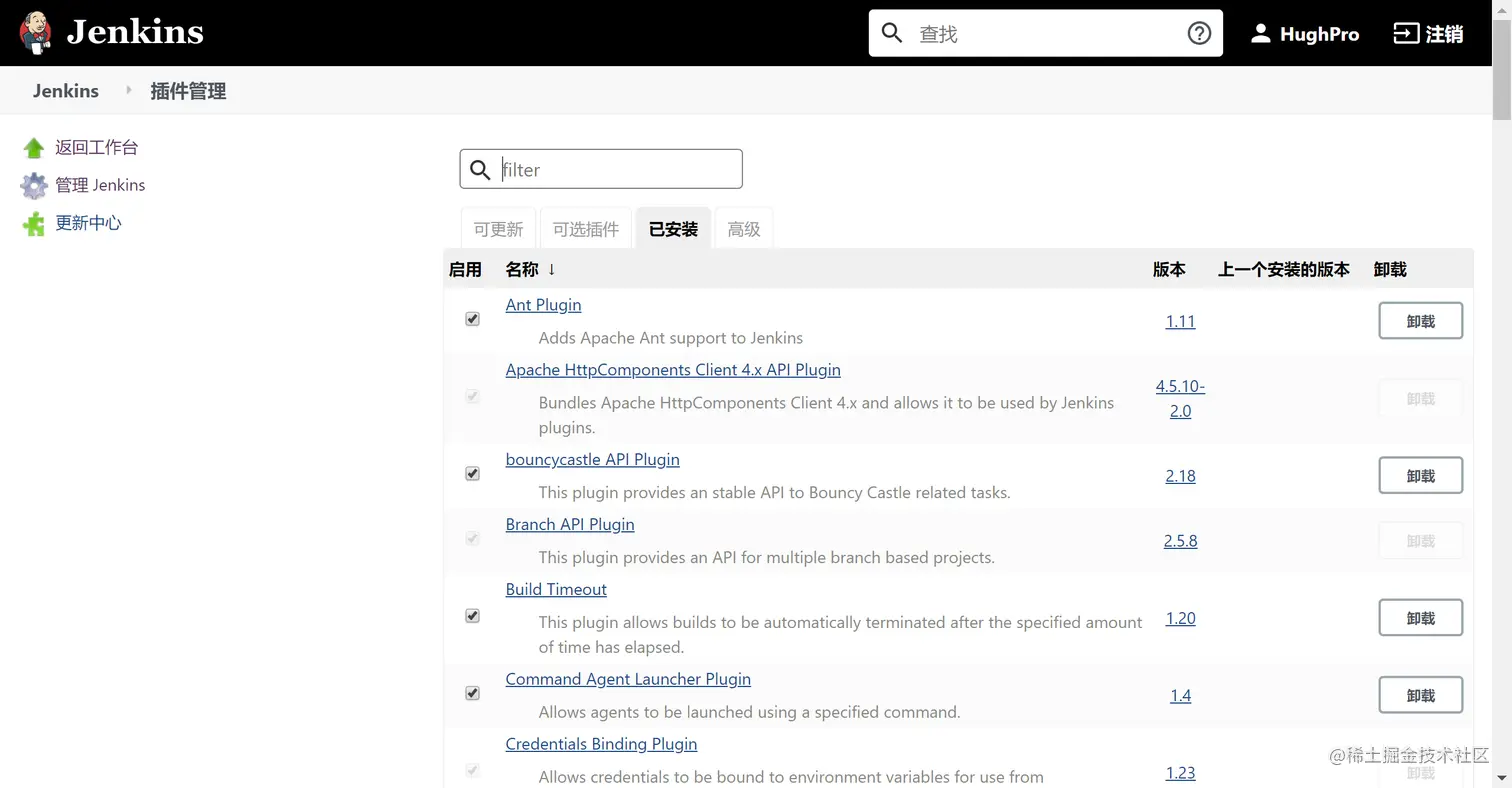1512x788 pixels.
Task: Open the bouncycastle API Plugin link
Action: click(x=592, y=460)
